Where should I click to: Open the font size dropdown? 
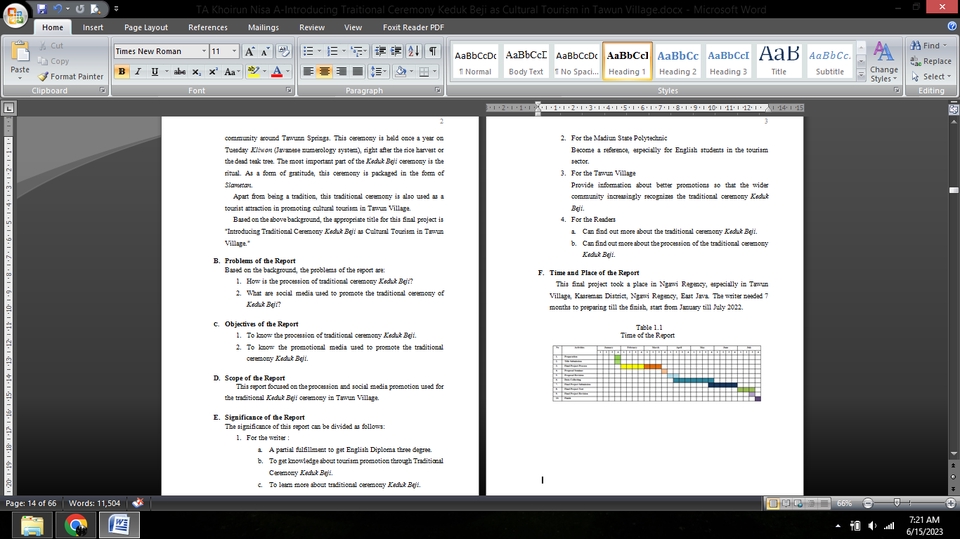[x=234, y=51]
